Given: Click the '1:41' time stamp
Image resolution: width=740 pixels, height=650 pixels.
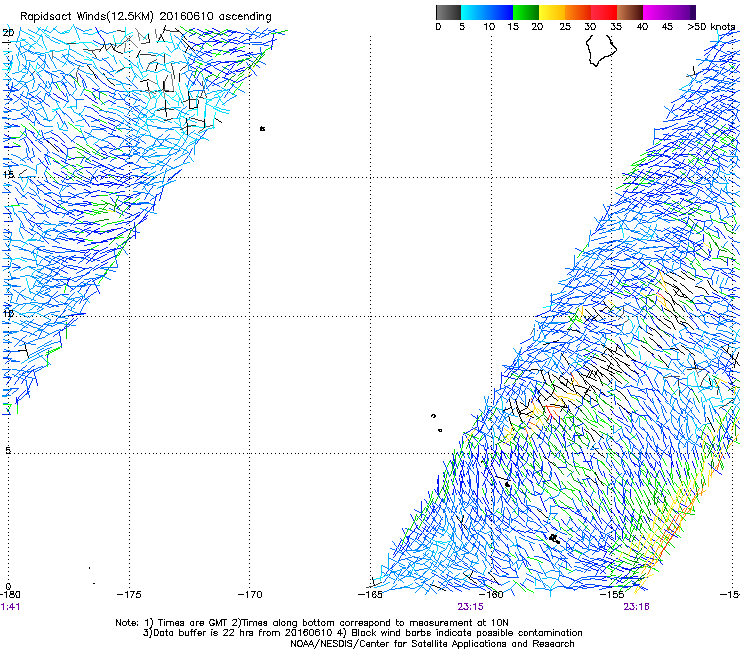Looking at the screenshot, I should [x=10, y=607].
